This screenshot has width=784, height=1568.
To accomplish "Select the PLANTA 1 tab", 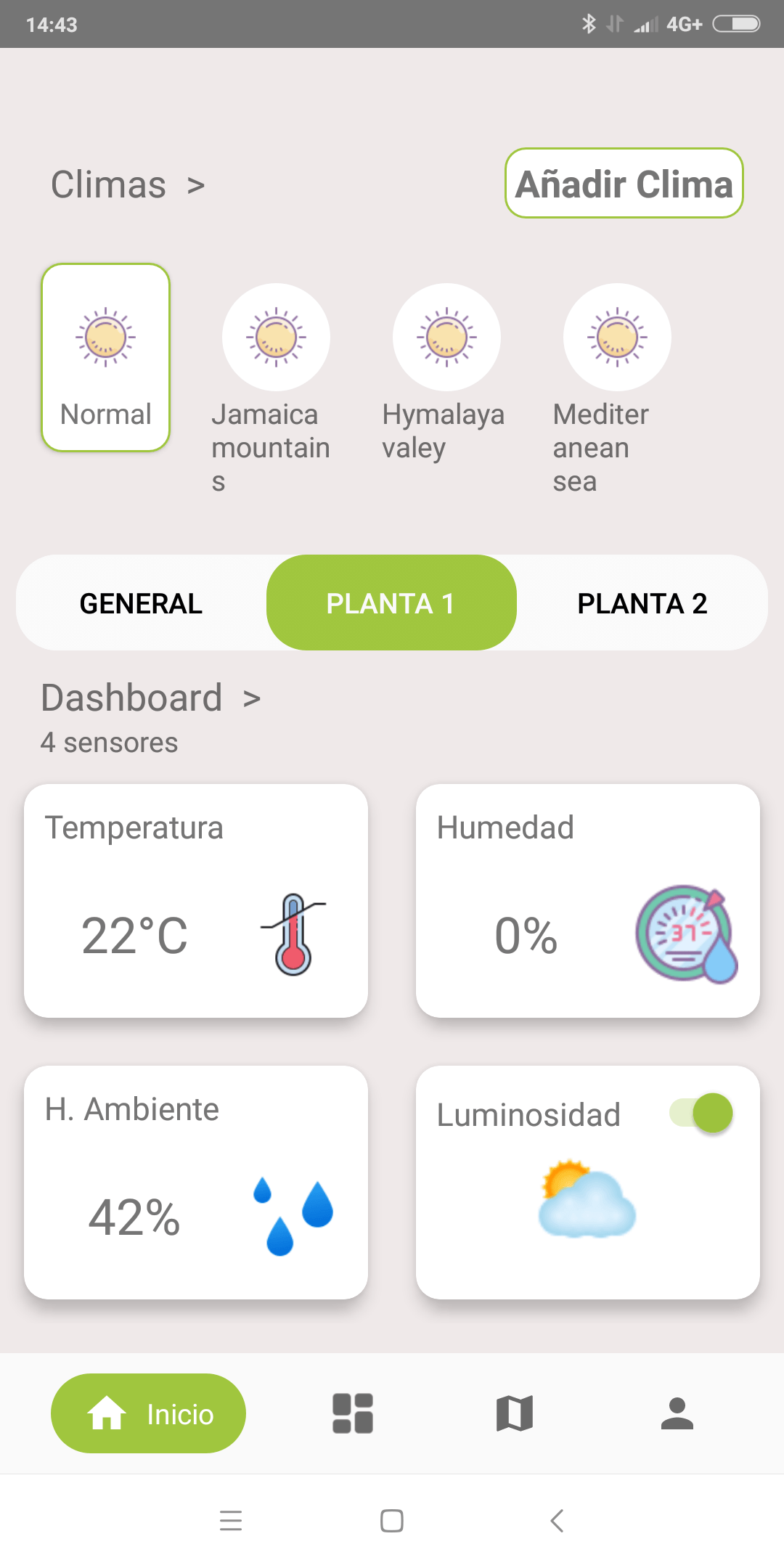I will coord(391,603).
